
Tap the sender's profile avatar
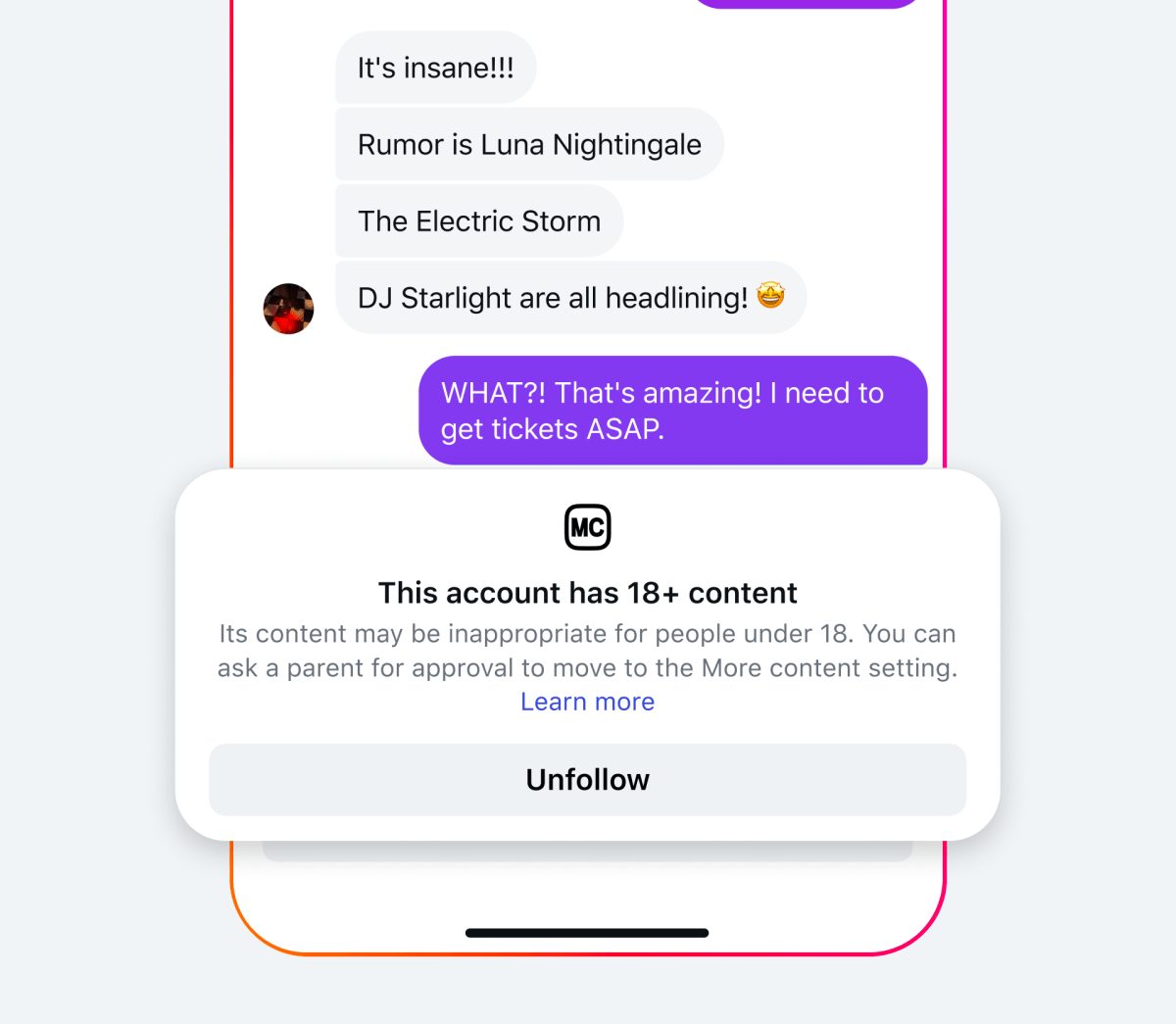[289, 309]
